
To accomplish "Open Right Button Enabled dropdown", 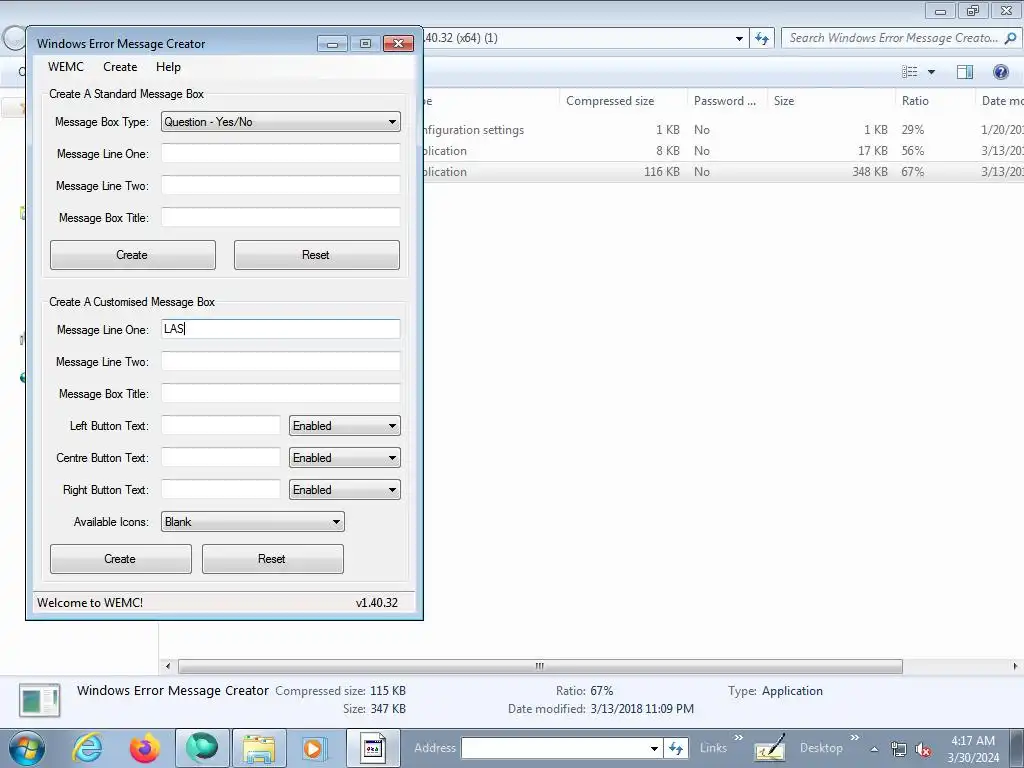I will (345, 490).
